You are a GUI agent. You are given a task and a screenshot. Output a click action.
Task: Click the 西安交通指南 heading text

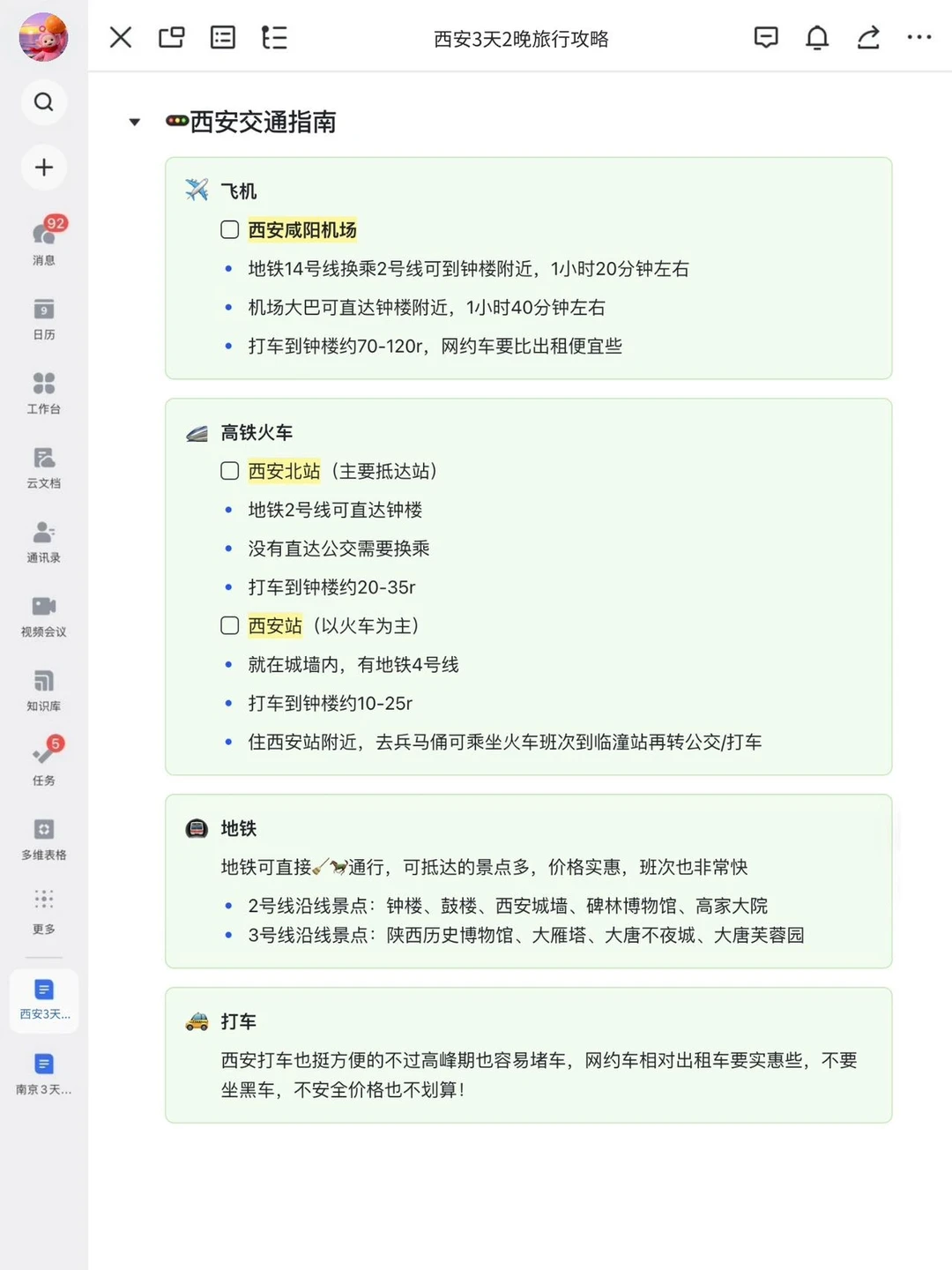[263, 123]
